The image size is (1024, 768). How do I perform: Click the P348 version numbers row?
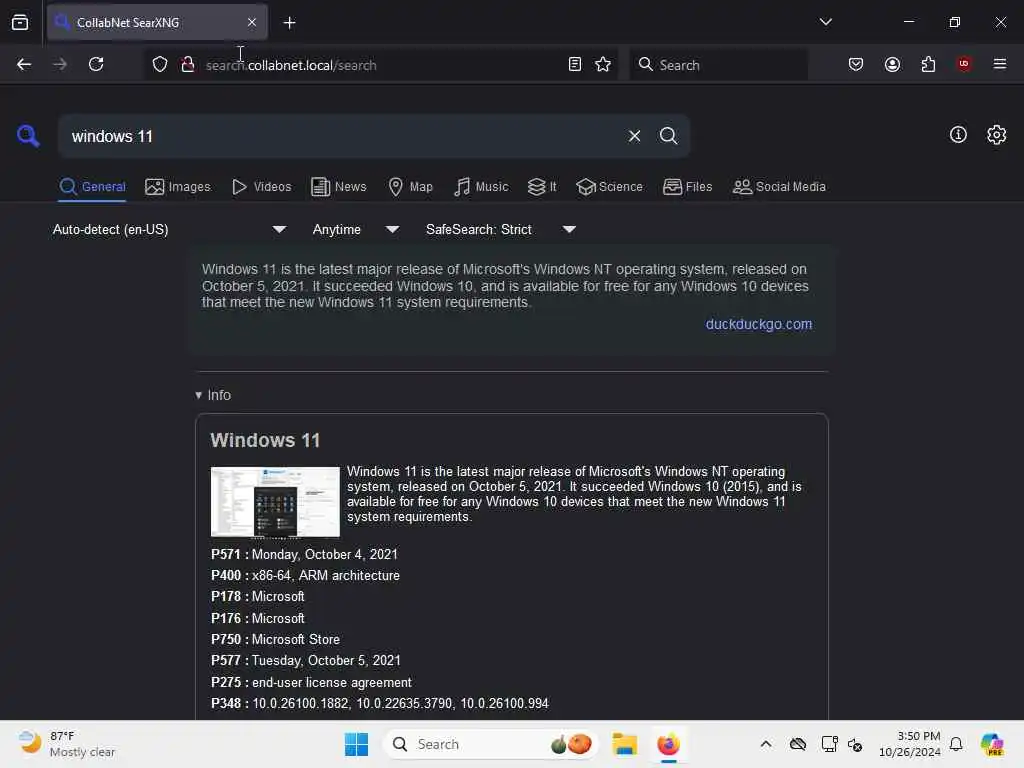click(379, 703)
